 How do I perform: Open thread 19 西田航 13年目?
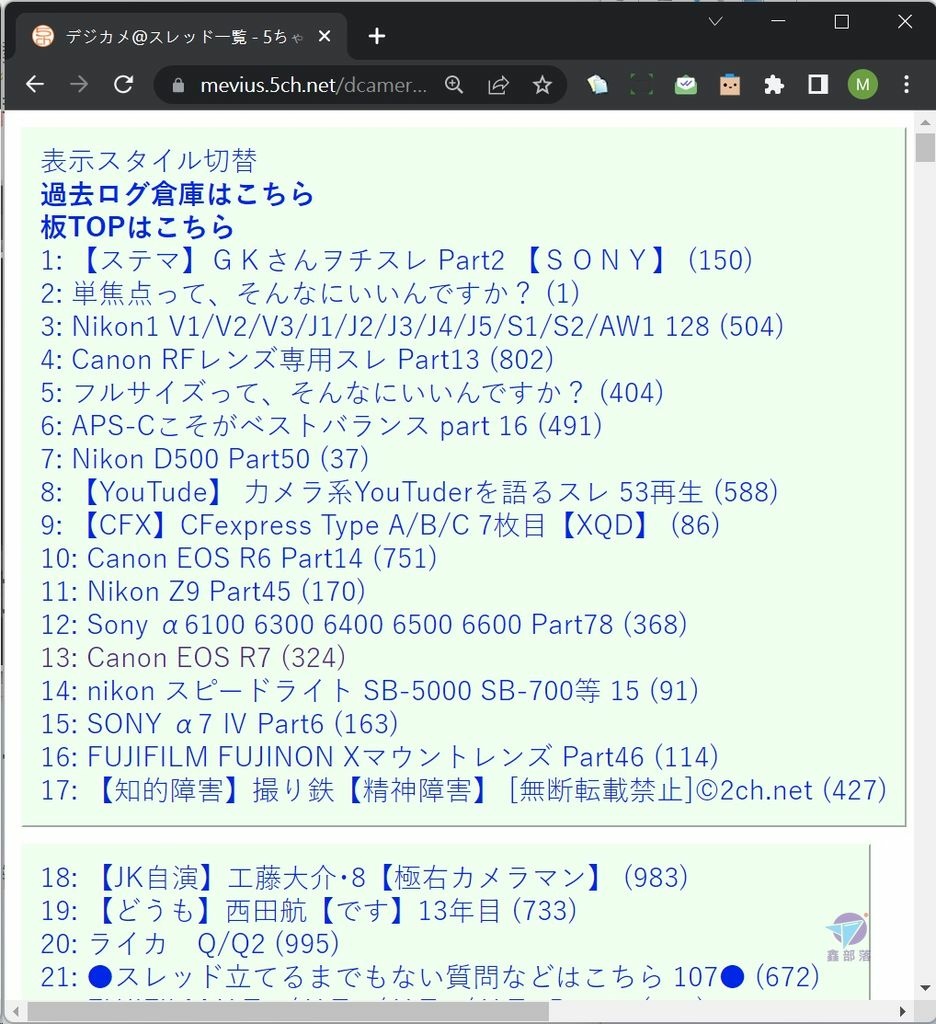click(308, 910)
